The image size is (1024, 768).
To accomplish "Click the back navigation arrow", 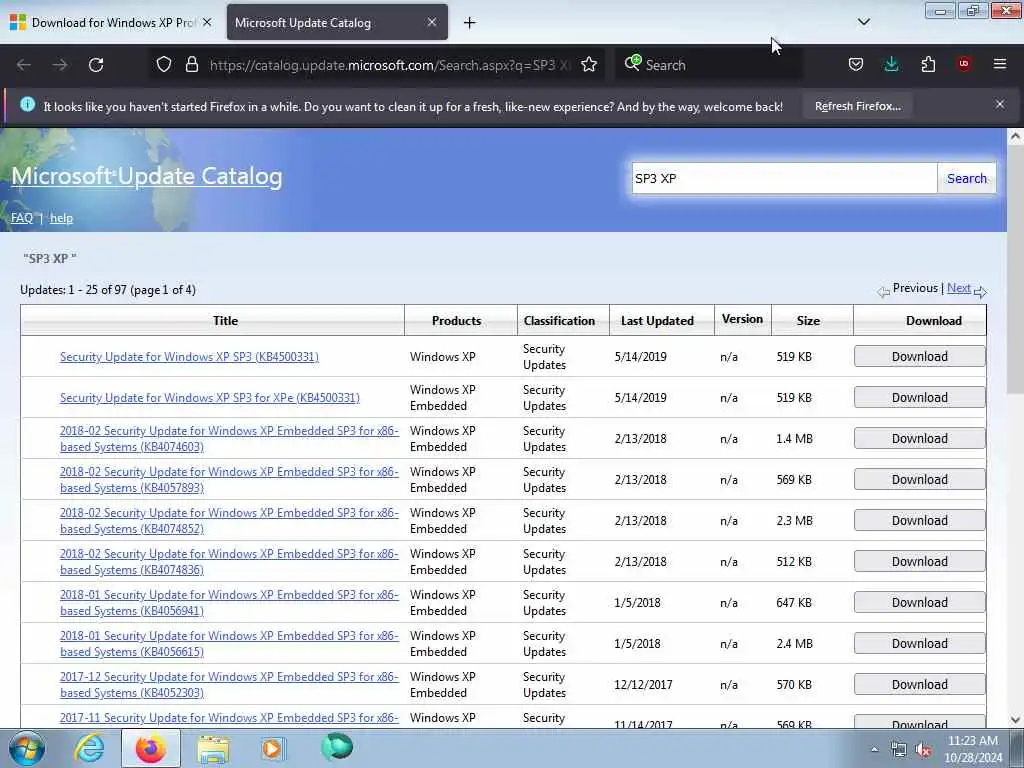I will (x=24, y=65).
